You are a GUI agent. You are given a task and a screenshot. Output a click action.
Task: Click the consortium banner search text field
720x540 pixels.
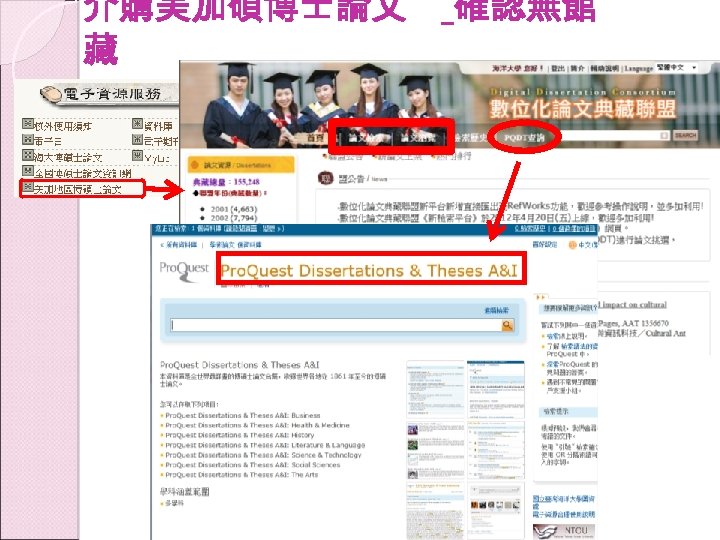click(x=613, y=135)
